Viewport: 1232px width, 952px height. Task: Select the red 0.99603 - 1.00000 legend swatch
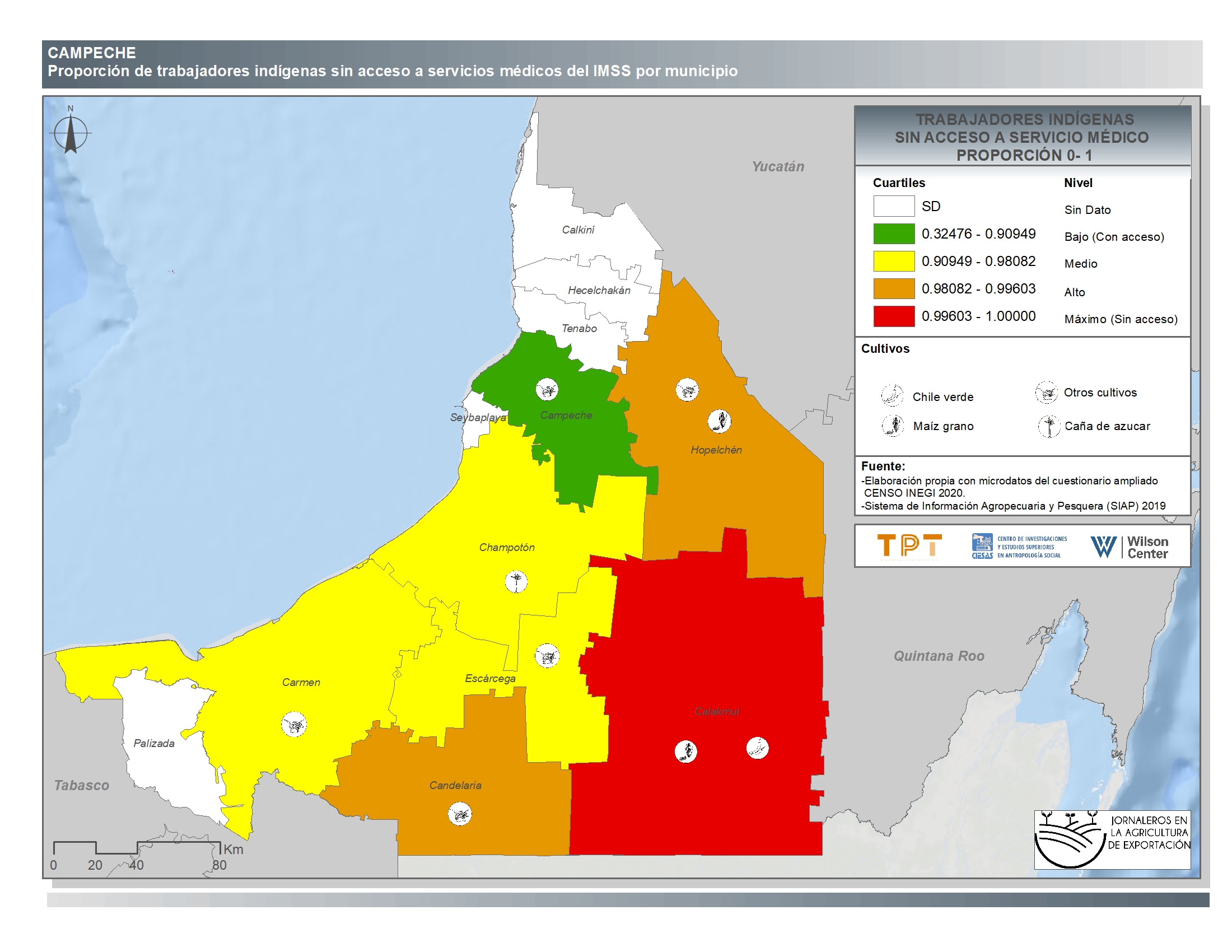[x=894, y=316]
